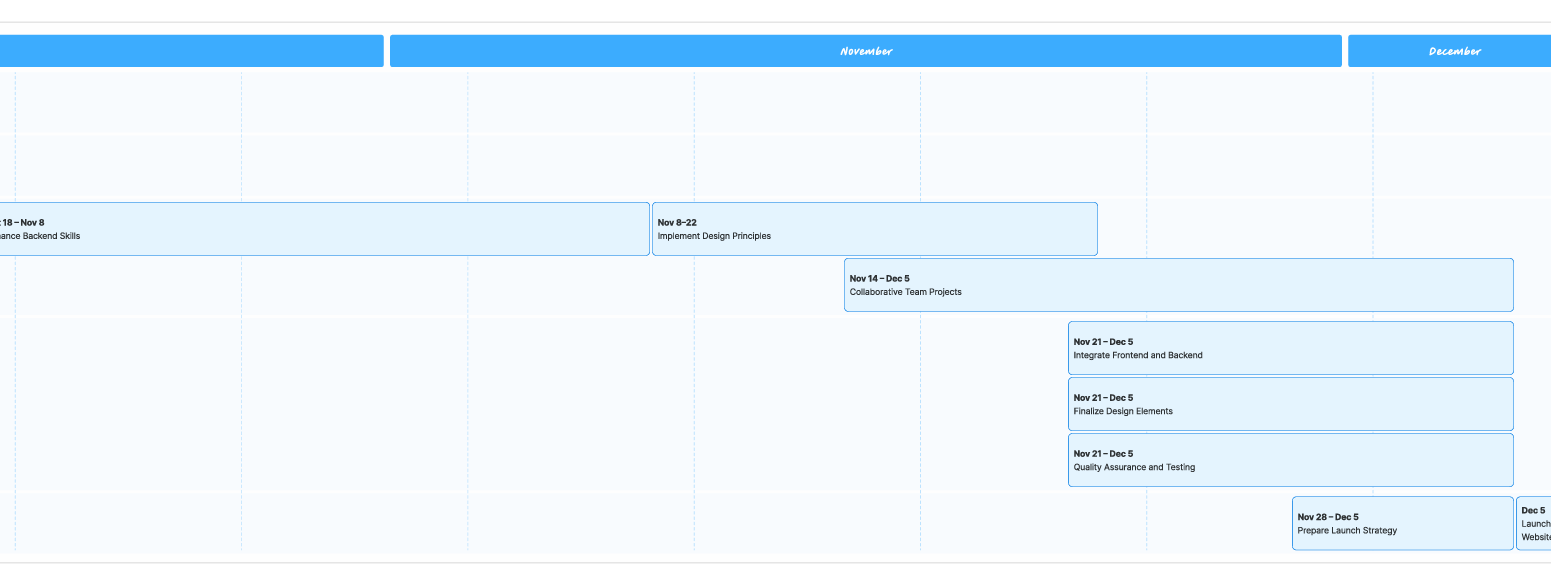Select the December month header bar
This screenshot has width=1551, height=583.
tap(1450, 51)
